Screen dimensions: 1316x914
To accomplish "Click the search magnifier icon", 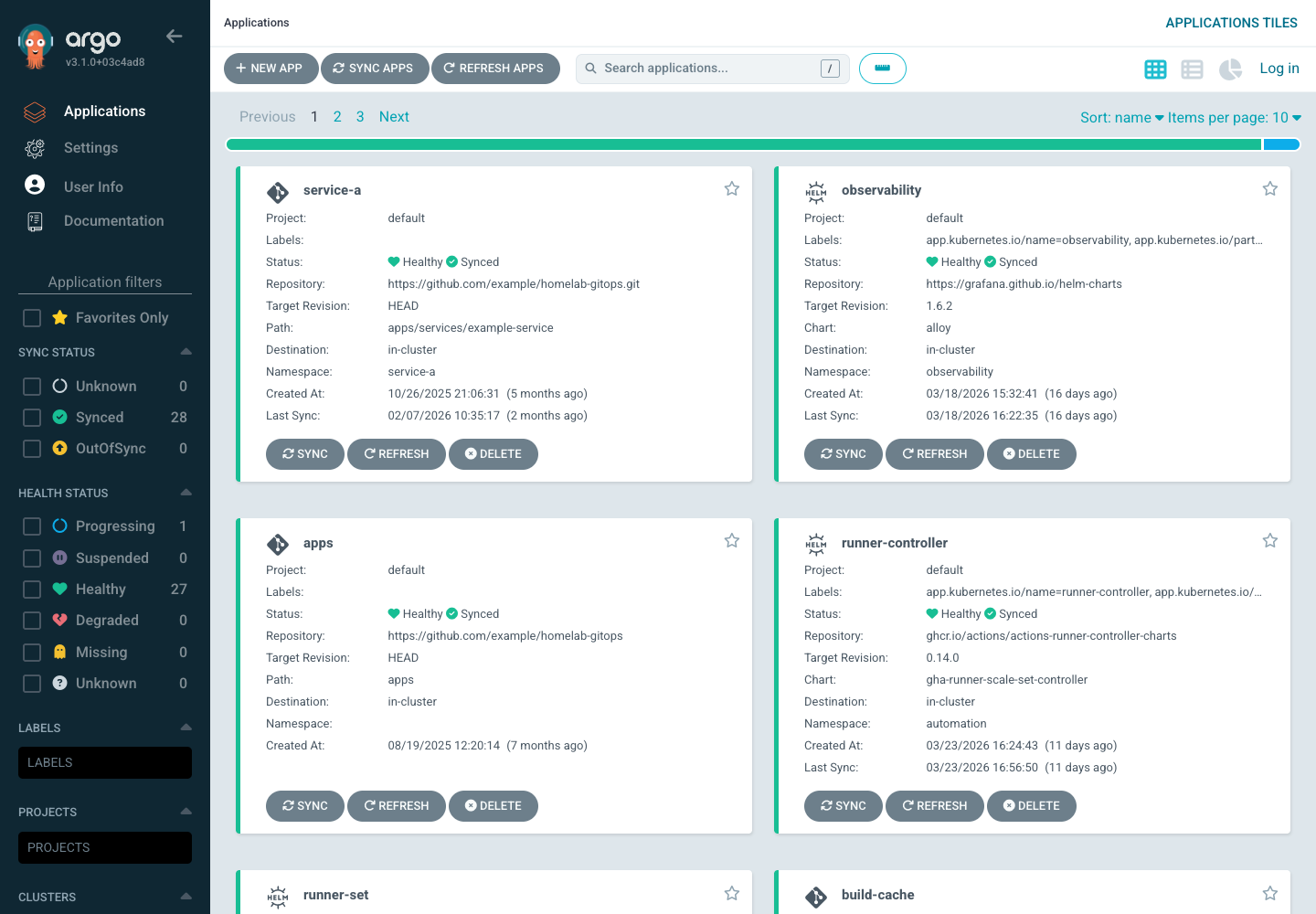I will (591, 69).
